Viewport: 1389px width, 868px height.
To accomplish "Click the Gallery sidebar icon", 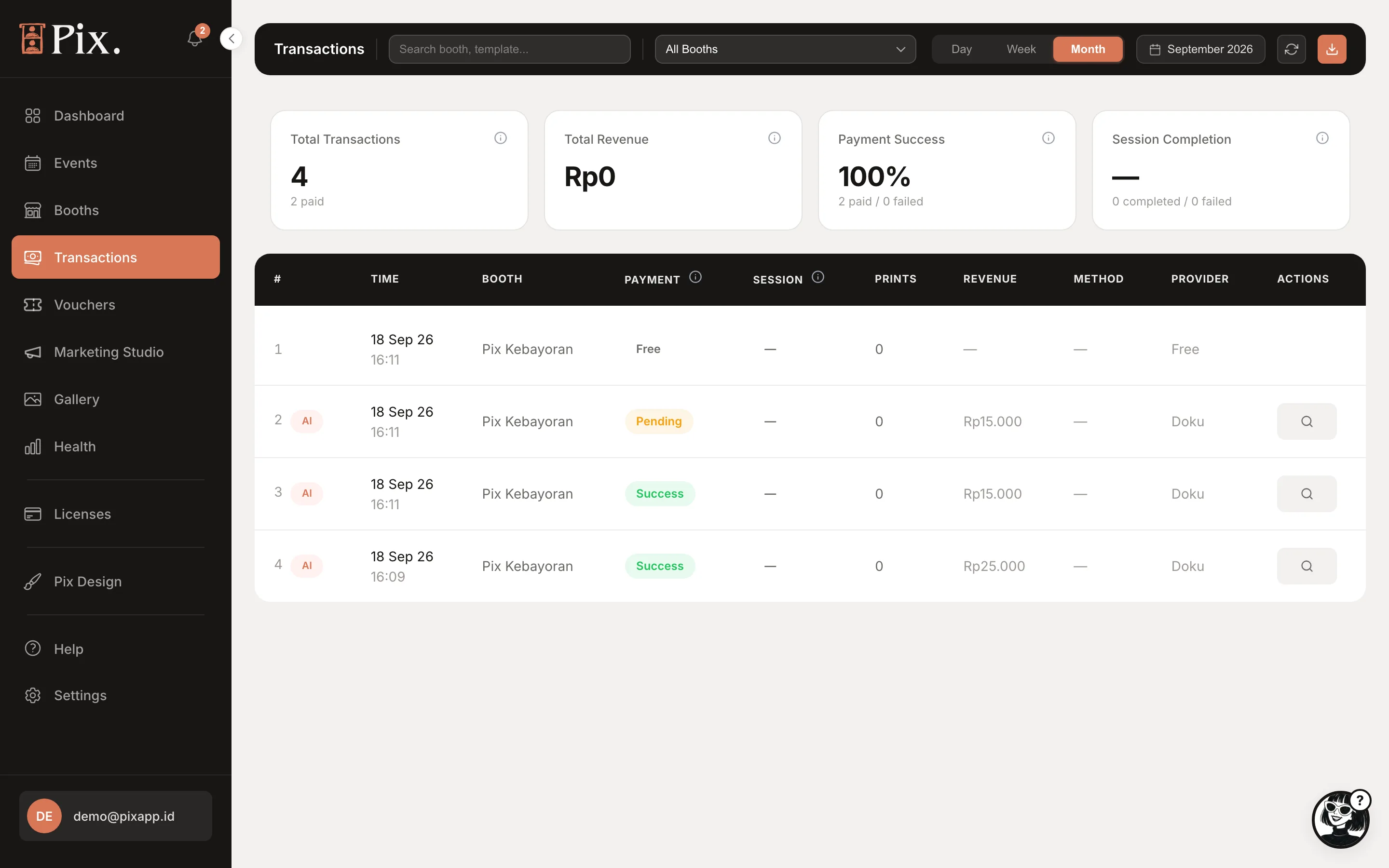I will pyautogui.click(x=33, y=399).
